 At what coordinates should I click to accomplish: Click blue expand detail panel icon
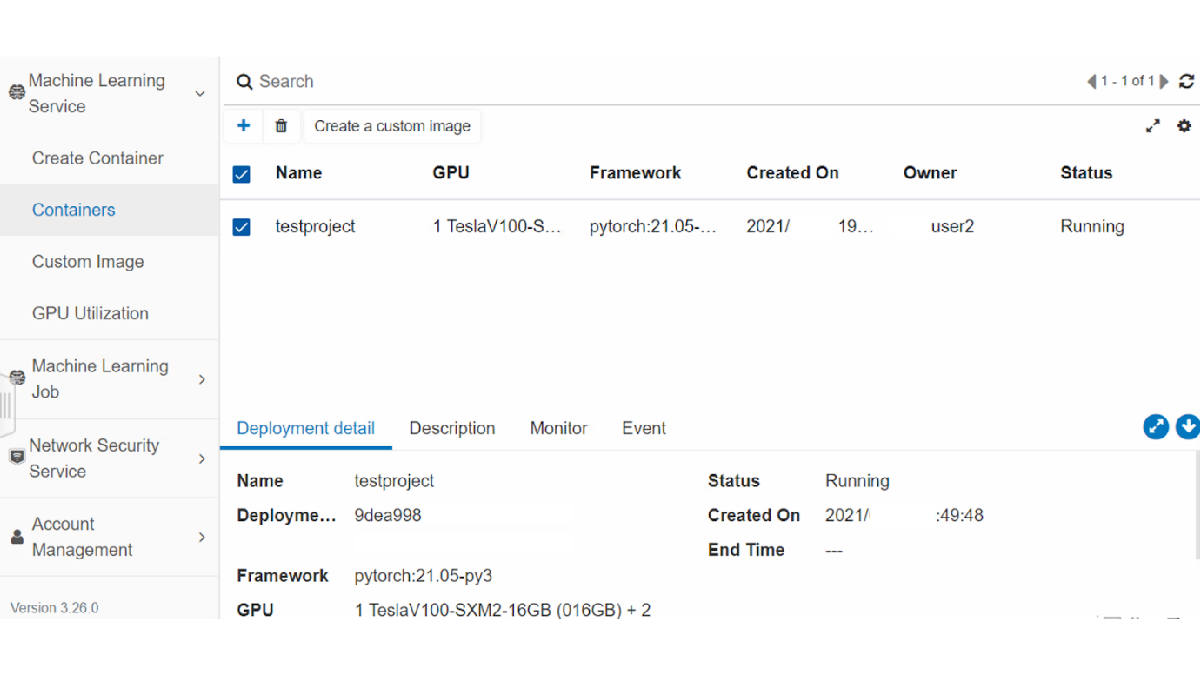[1156, 427]
